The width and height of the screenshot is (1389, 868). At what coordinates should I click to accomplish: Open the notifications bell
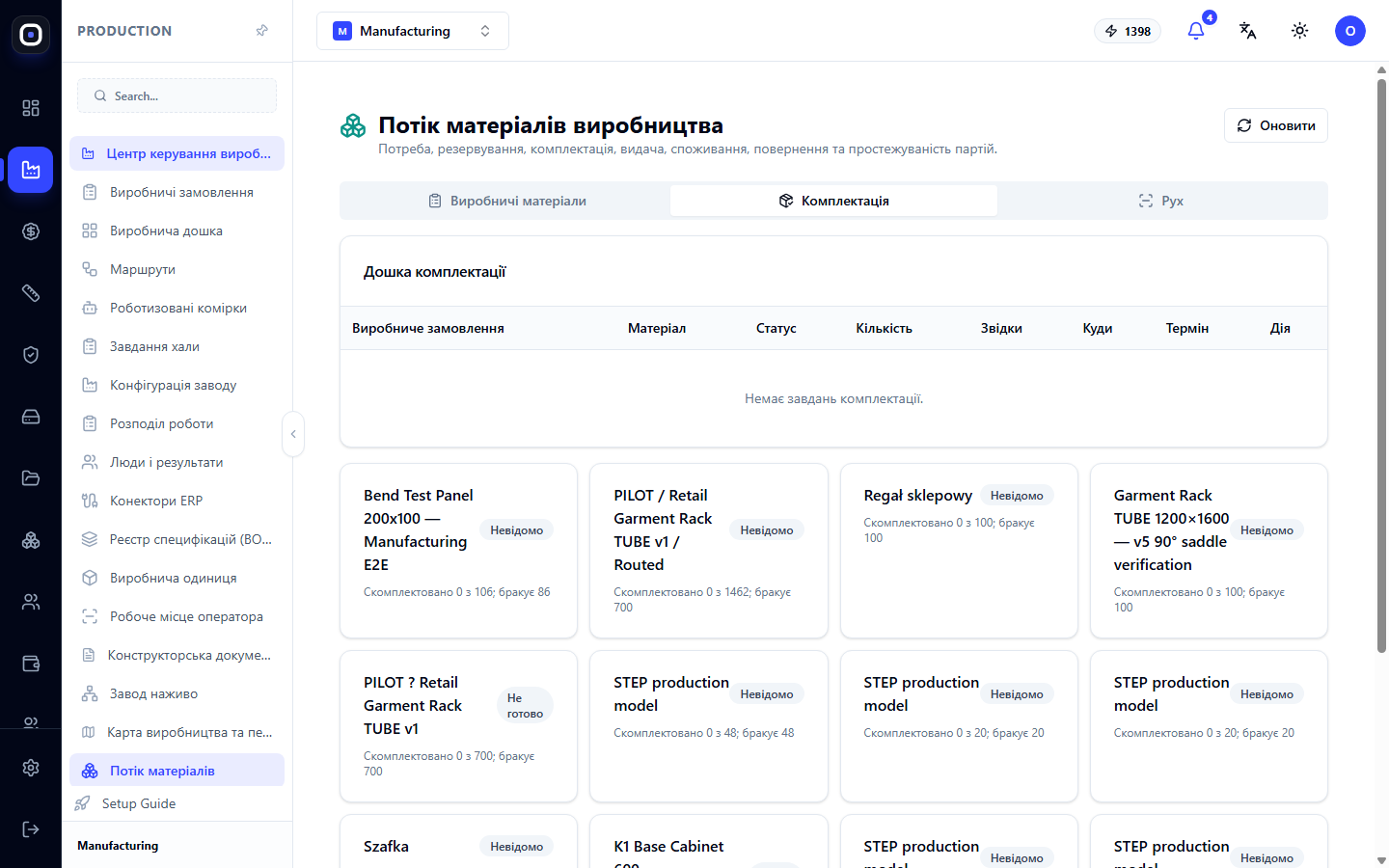coord(1196,31)
